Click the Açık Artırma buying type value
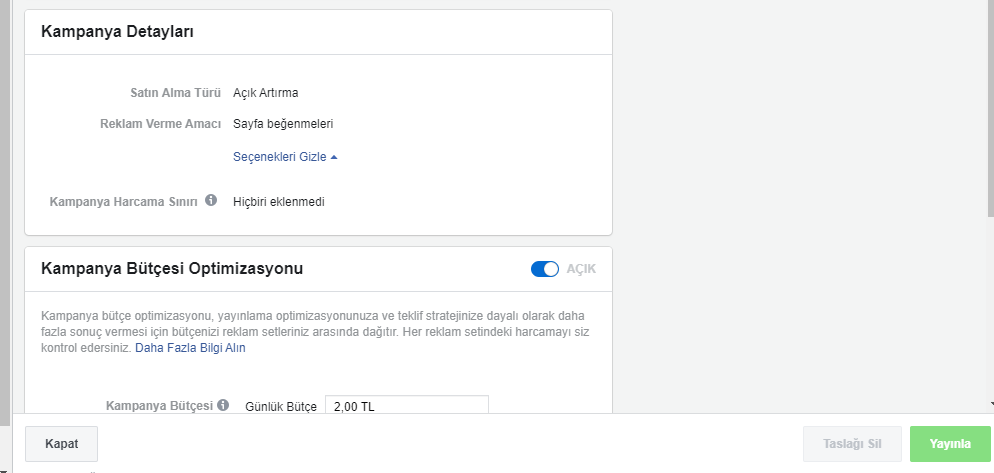The height and width of the screenshot is (473, 994). [x=266, y=93]
